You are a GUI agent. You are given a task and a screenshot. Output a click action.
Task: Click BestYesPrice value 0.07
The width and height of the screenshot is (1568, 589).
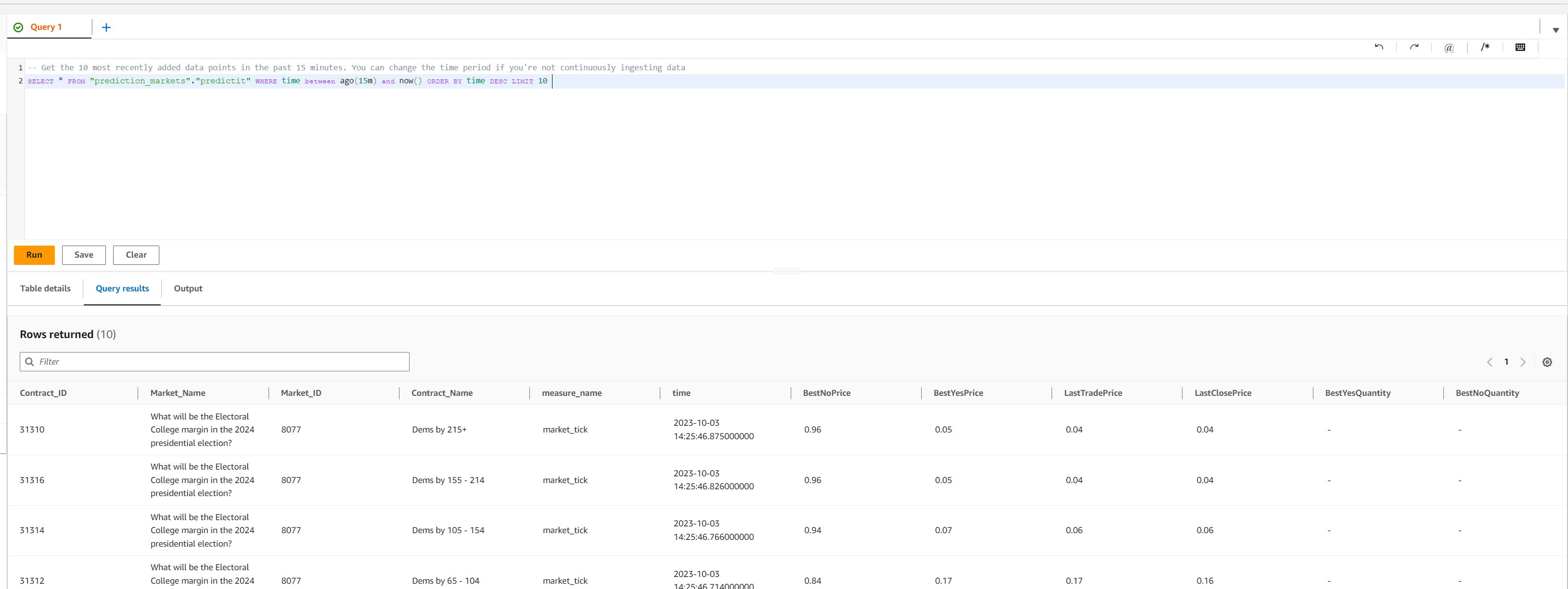point(943,530)
